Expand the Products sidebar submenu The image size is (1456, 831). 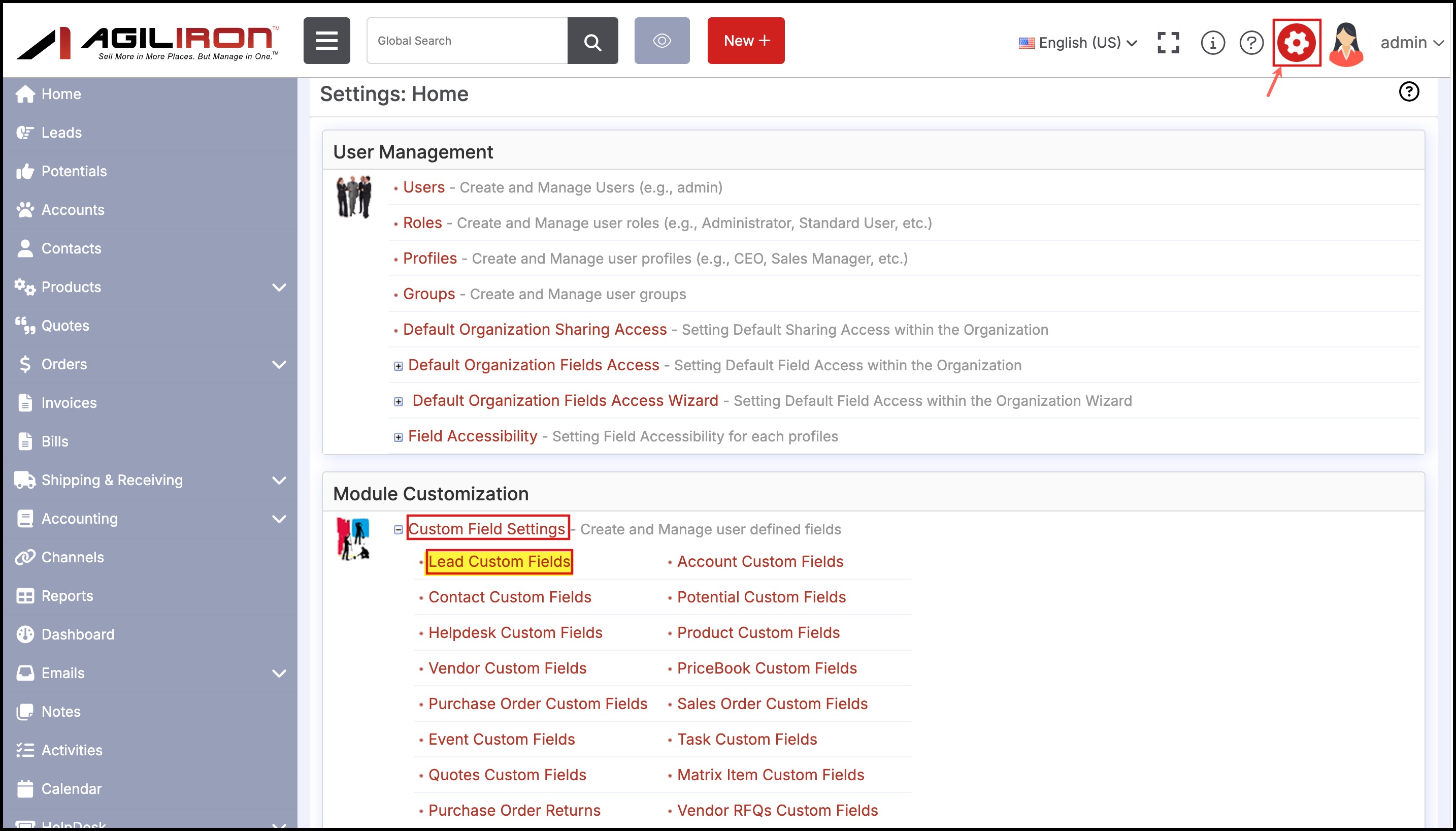point(279,287)
